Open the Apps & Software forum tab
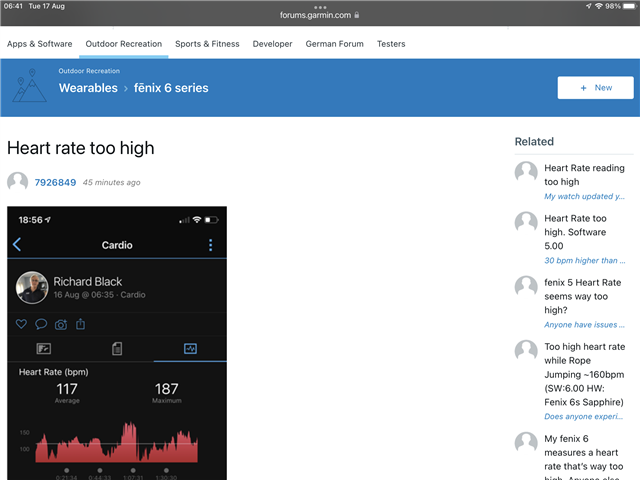Viewport: 640px width, 480px height. click(39, 44)
